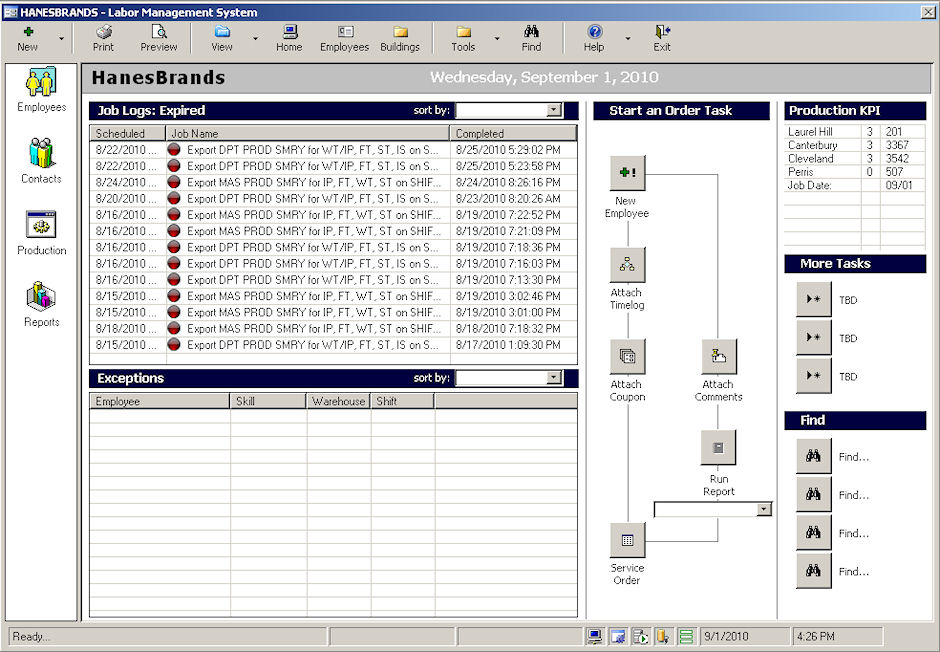
Task: Click the Attach Timelog task button
Action: (627, 265)
